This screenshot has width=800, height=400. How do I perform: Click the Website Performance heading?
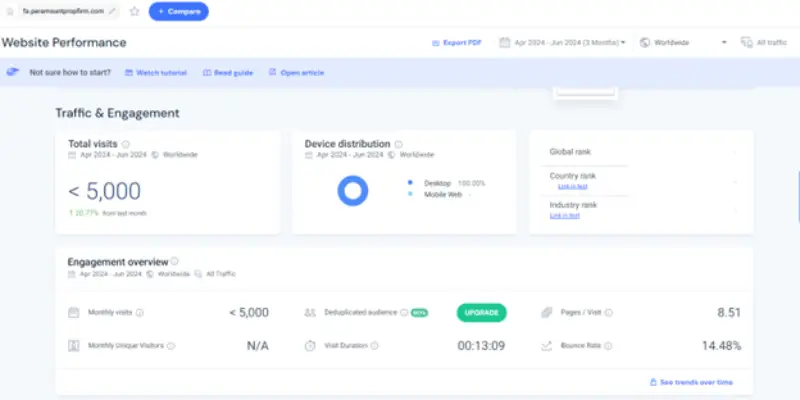(64, 43)
